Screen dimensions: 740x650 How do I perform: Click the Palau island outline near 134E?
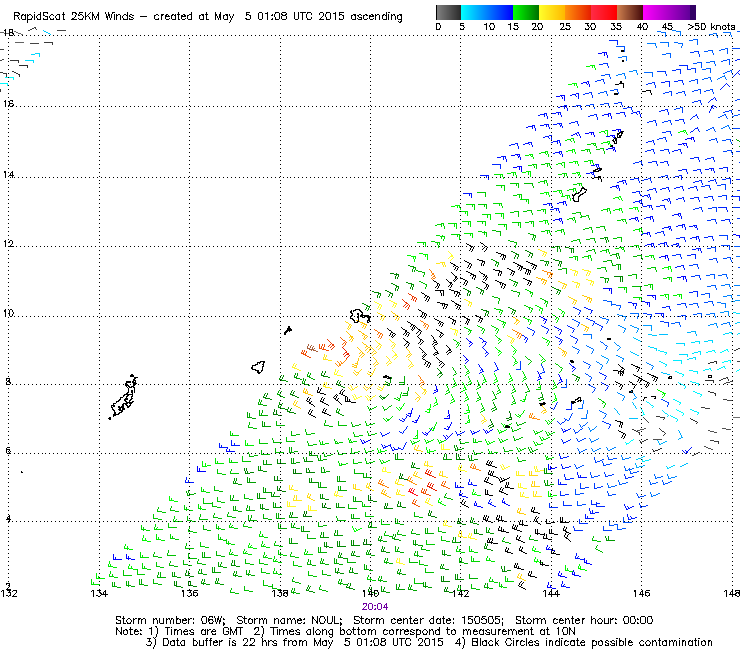(124, 397)
